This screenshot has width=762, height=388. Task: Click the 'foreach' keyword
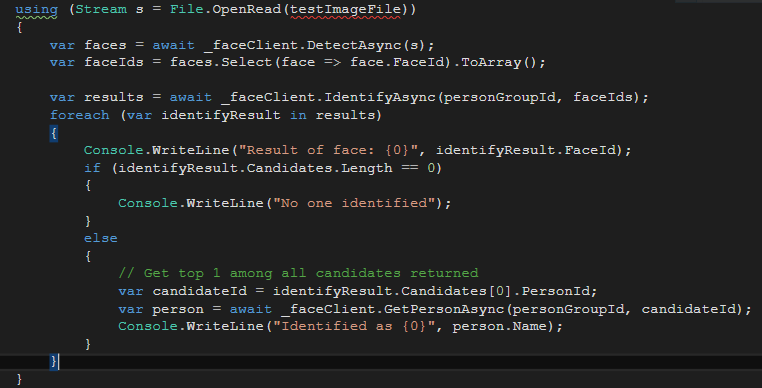click(x=80, y=115)
